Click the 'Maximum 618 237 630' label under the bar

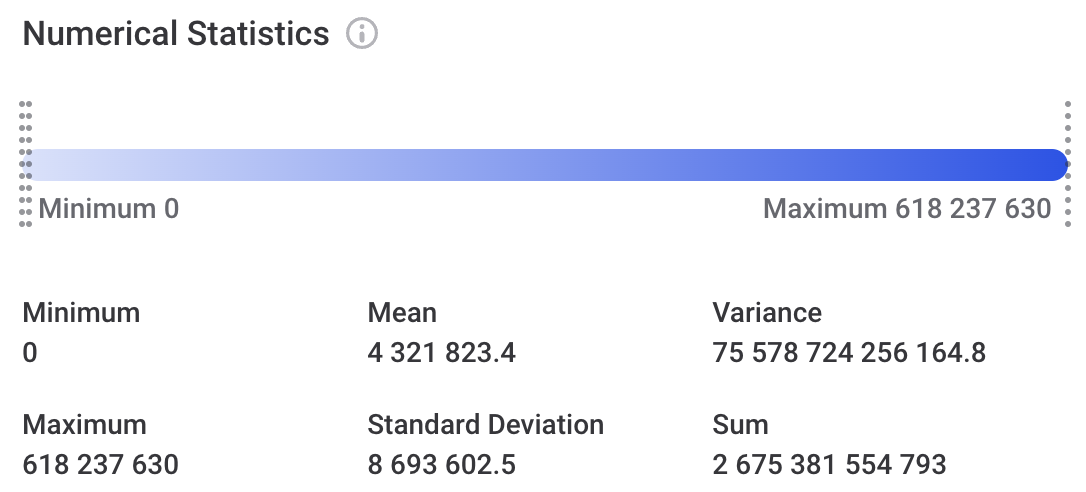tap(907, 209)
